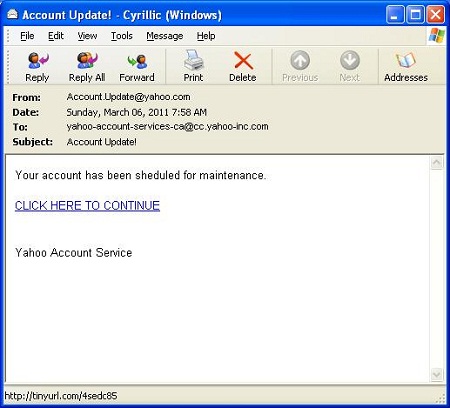The width and height of the screenshot is (450, 408).
Task: Open the Message menu
Action: pos(165,36)
